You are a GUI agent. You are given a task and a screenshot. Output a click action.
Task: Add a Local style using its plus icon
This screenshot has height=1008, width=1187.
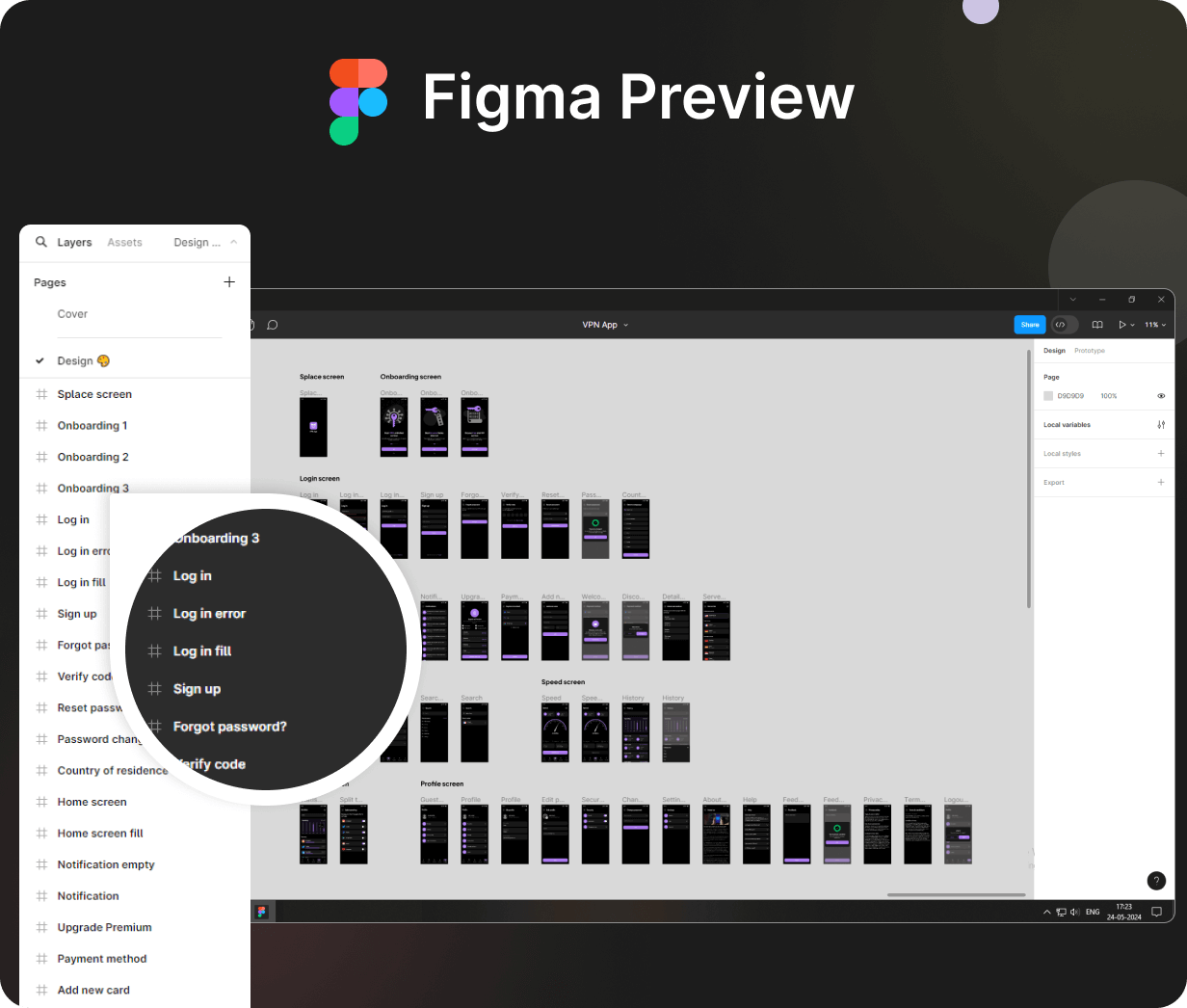point(1160,453)
